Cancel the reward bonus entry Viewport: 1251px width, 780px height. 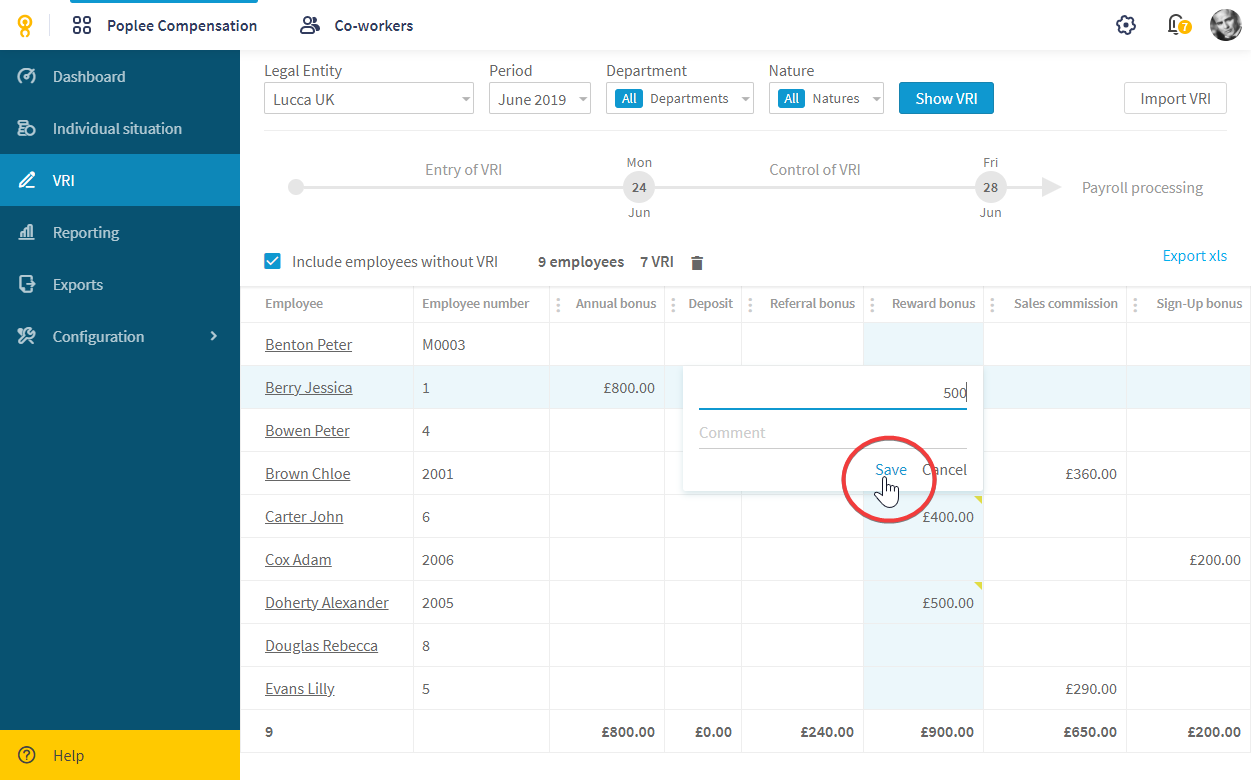tap(944, 470)
